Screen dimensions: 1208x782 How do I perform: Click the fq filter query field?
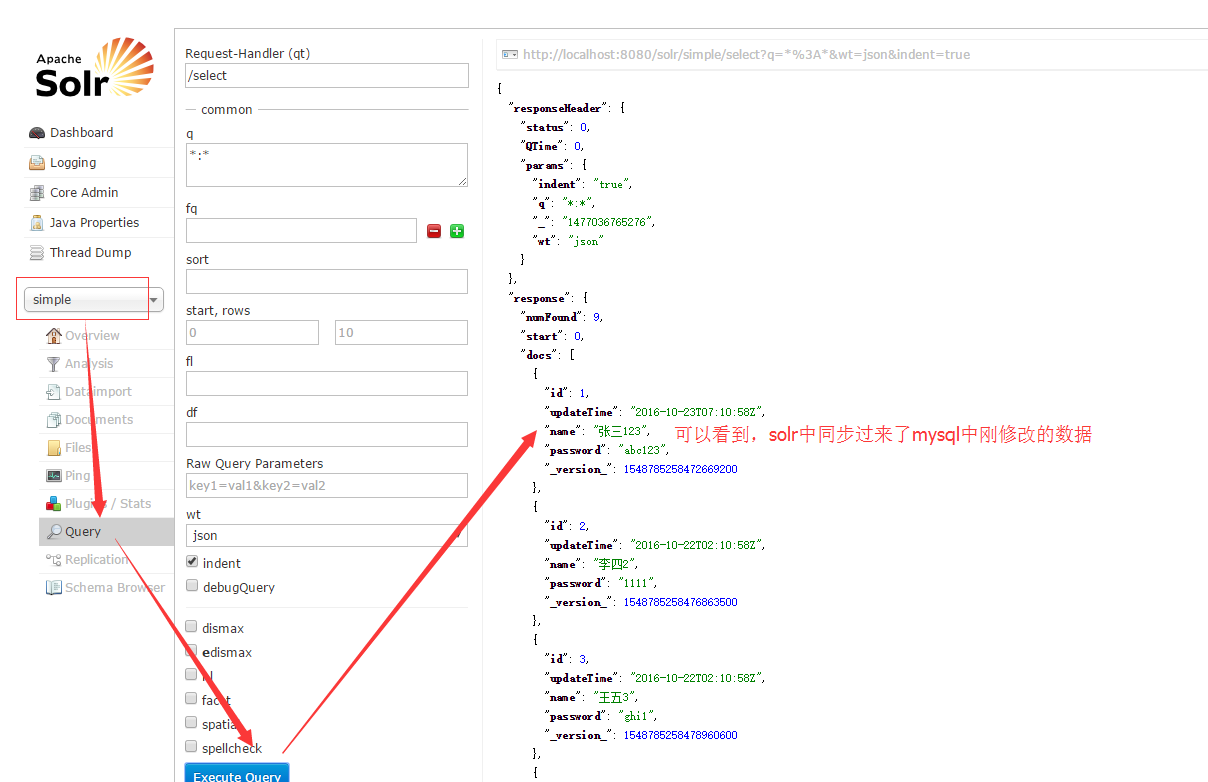pos(301,230)
